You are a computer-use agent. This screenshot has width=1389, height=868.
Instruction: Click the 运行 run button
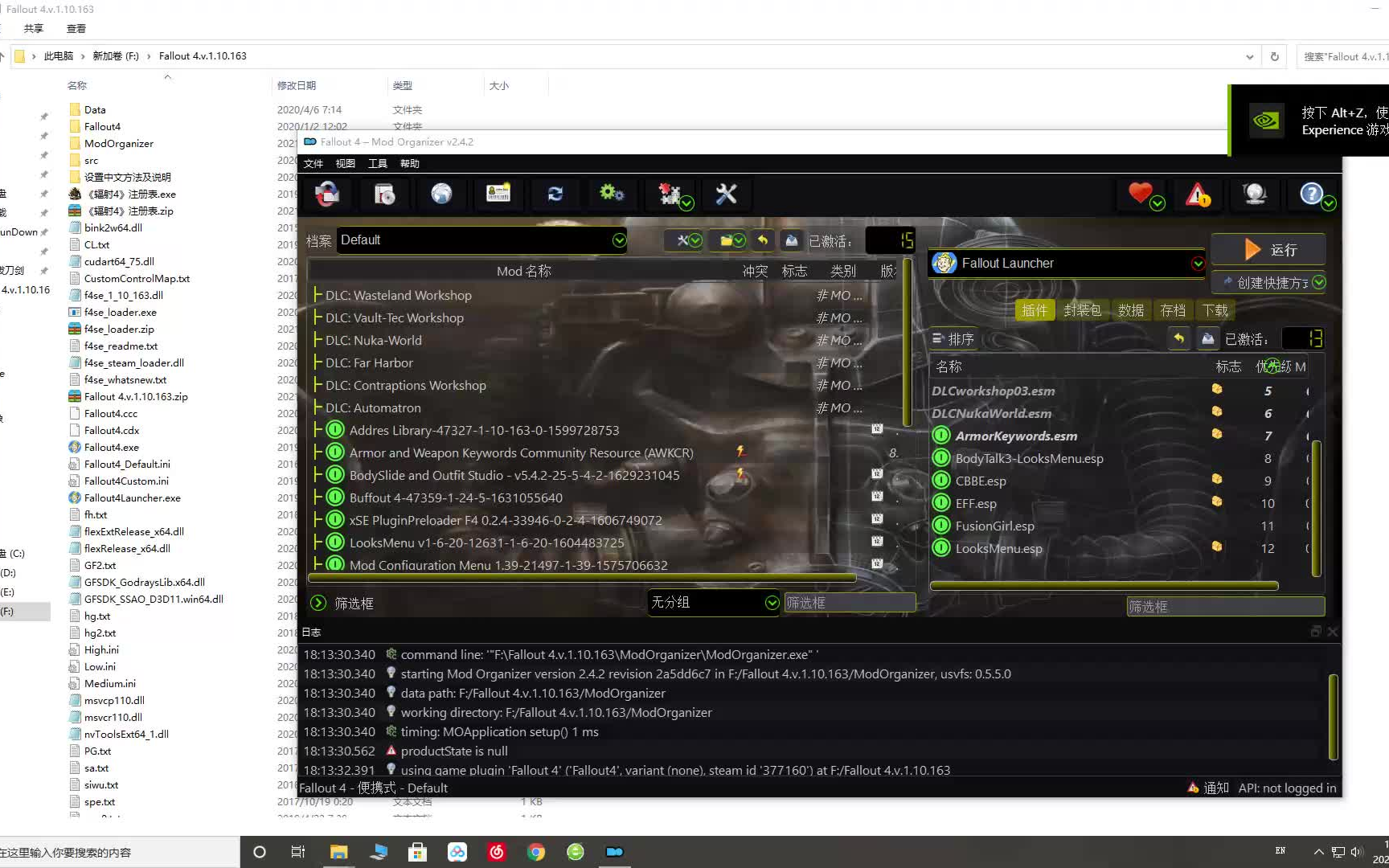(x=1268, y=249)
